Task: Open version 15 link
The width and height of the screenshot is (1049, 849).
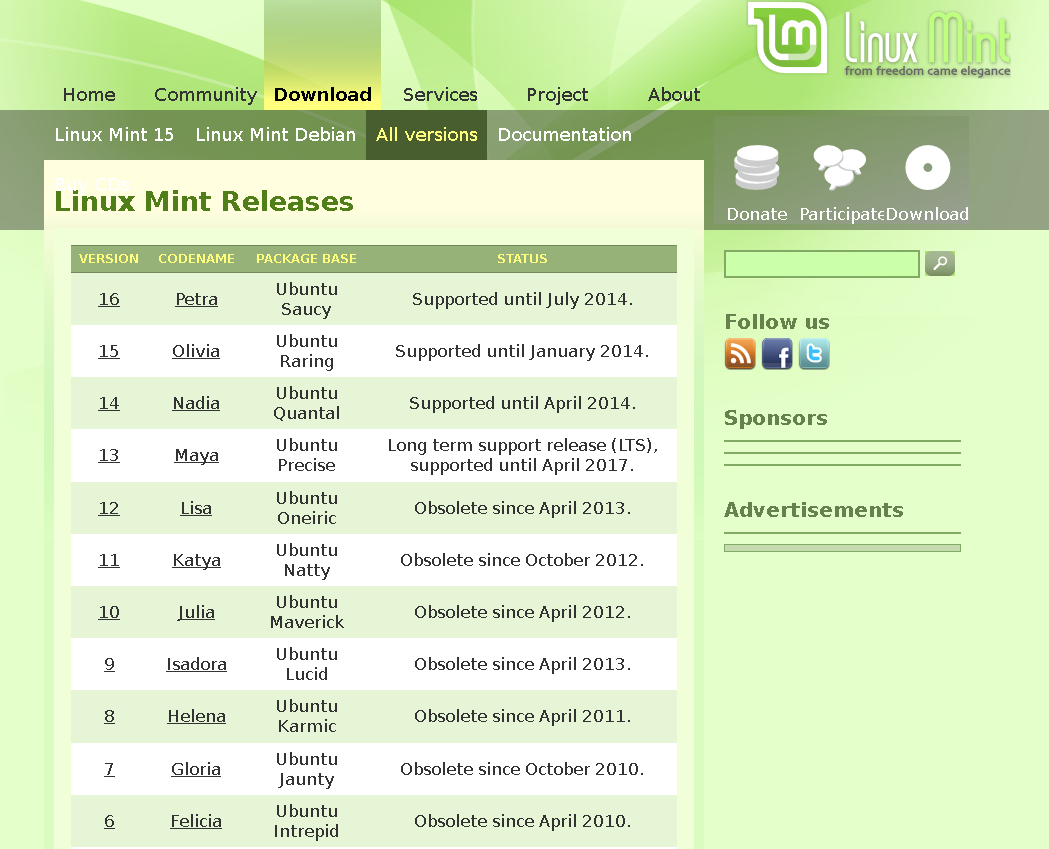Action: point(109,351)
